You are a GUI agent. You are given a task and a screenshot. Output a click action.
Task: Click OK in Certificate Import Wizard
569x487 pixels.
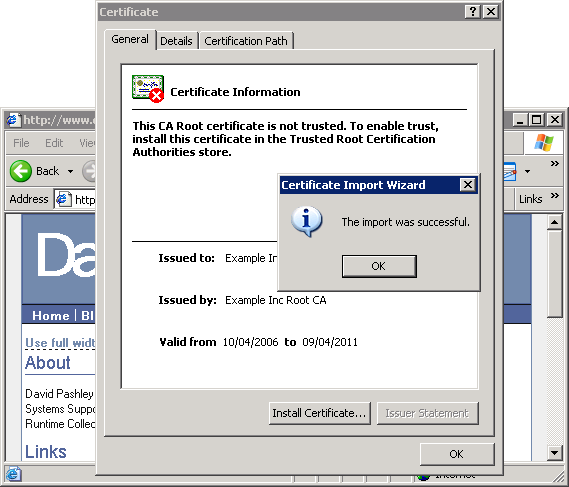click(x=379, y=266)
